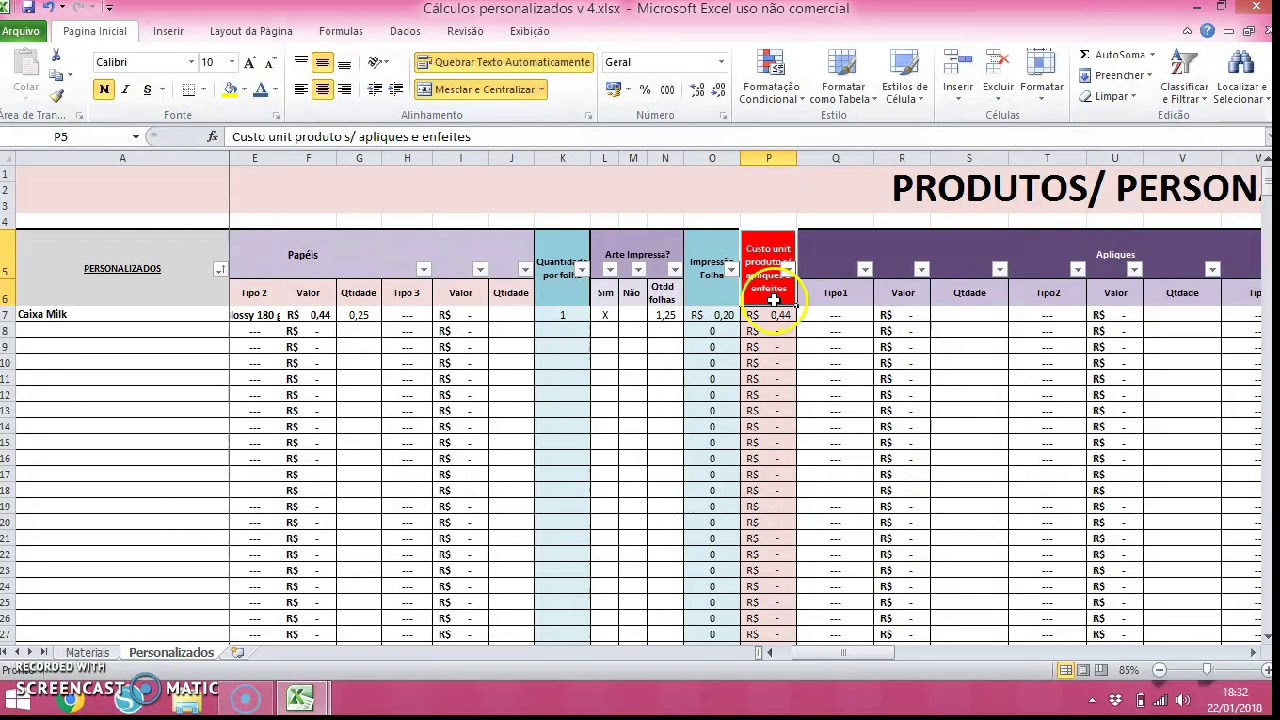The width and height of the screenshot is (1280, 720).
Task: Switch to the Revisão tab
Action: pyautogui.click(x=465, y=31)
